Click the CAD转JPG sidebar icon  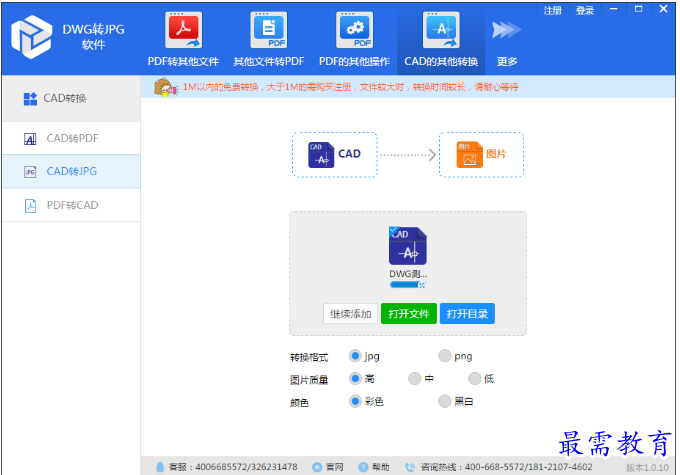pyautogui.click(x=30, y=172)
